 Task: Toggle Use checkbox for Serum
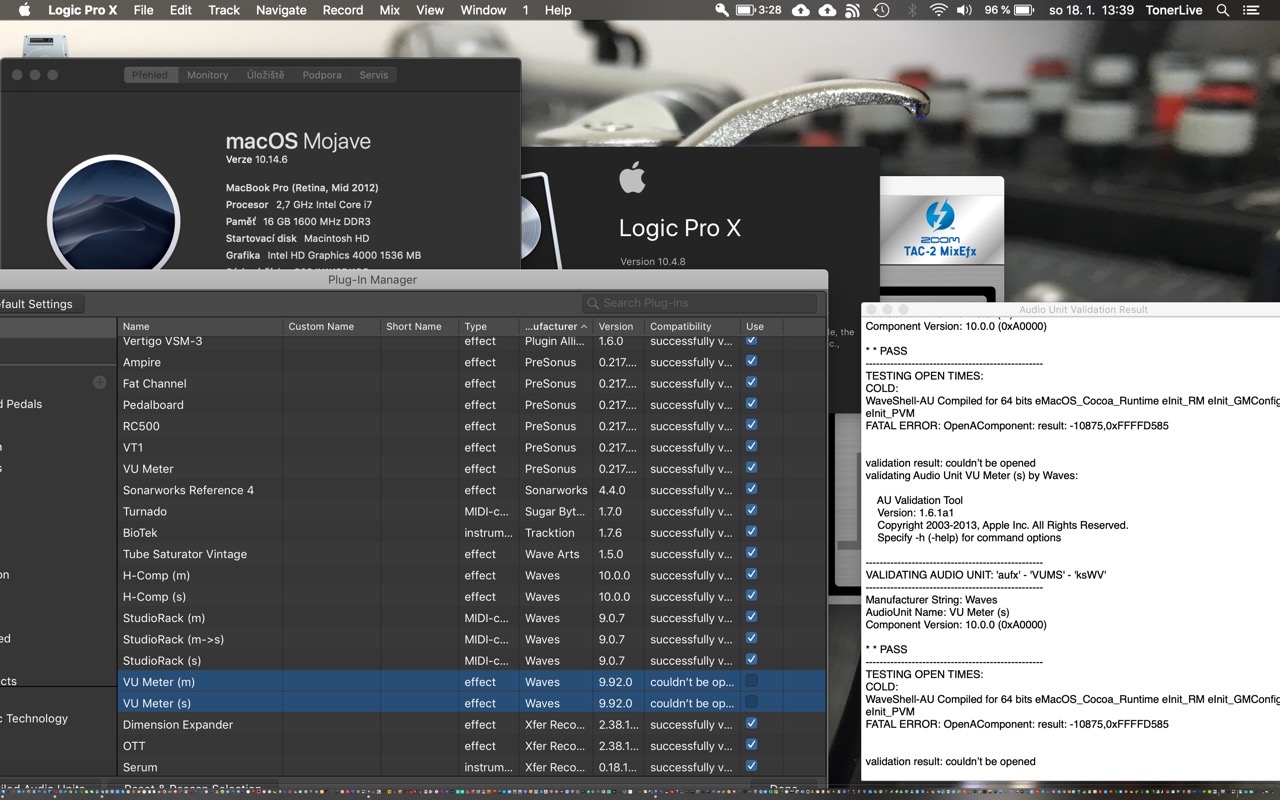pos(751,766)
